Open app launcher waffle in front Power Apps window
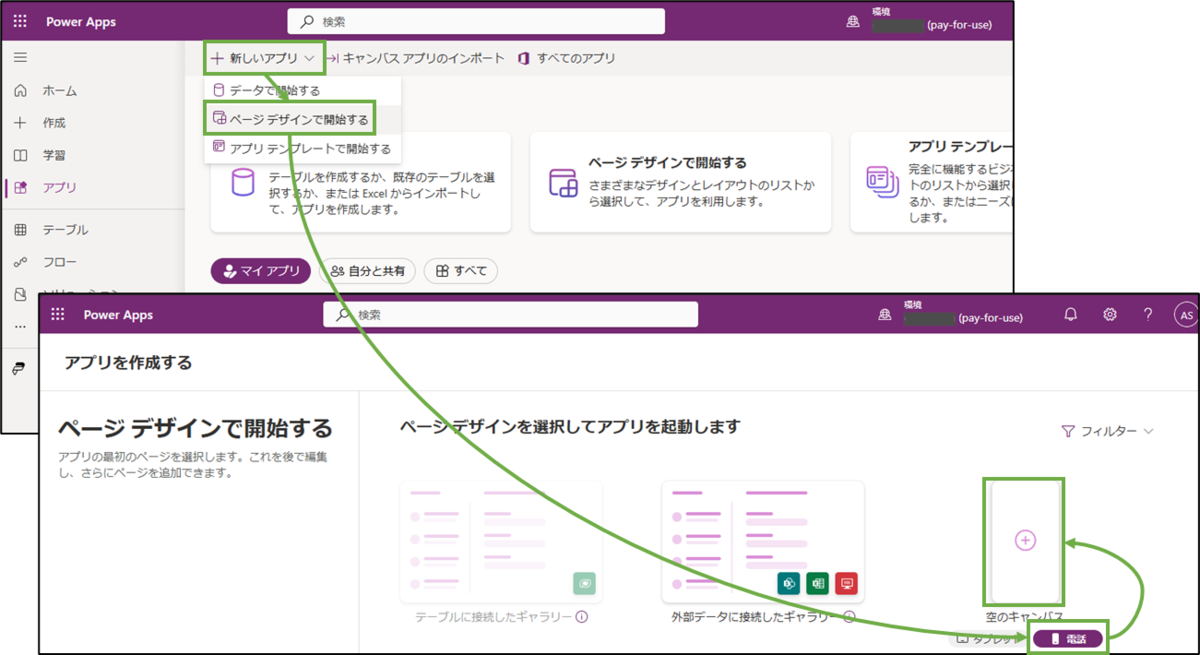 57,315
